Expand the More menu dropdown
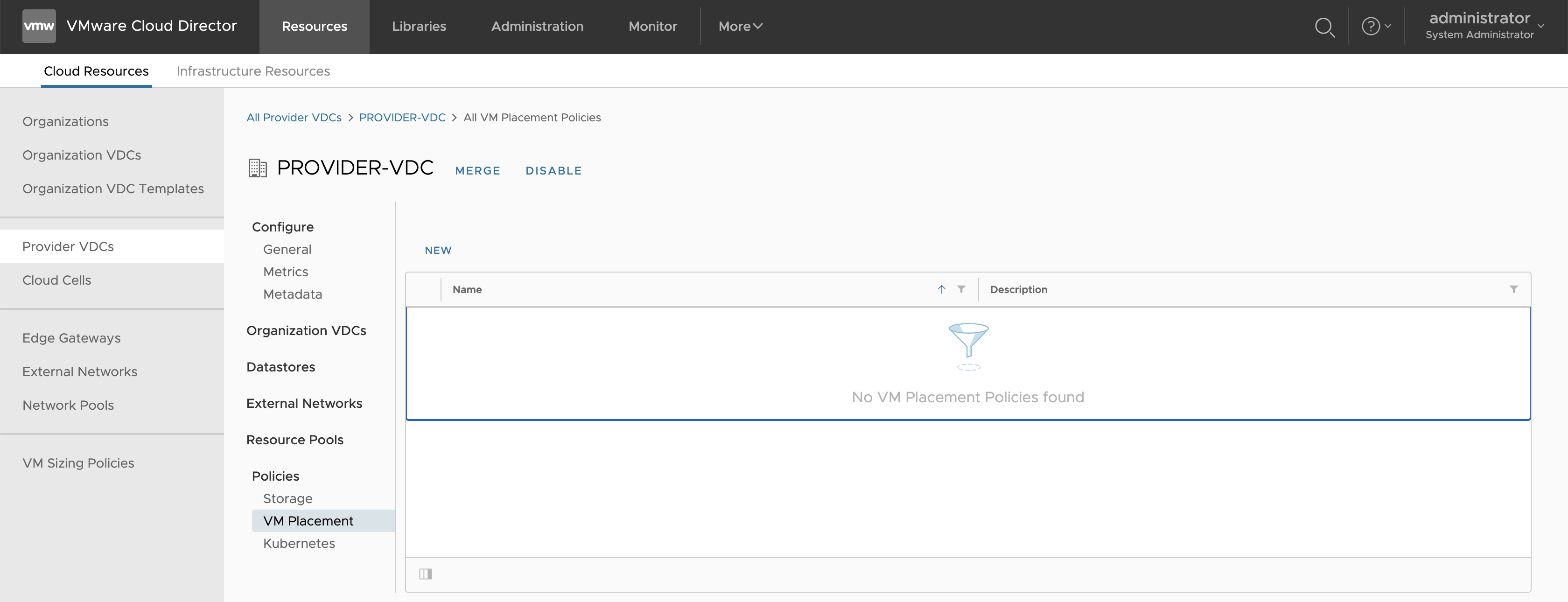Viewport: 1568px width, 602px height. tap(740, 26)
